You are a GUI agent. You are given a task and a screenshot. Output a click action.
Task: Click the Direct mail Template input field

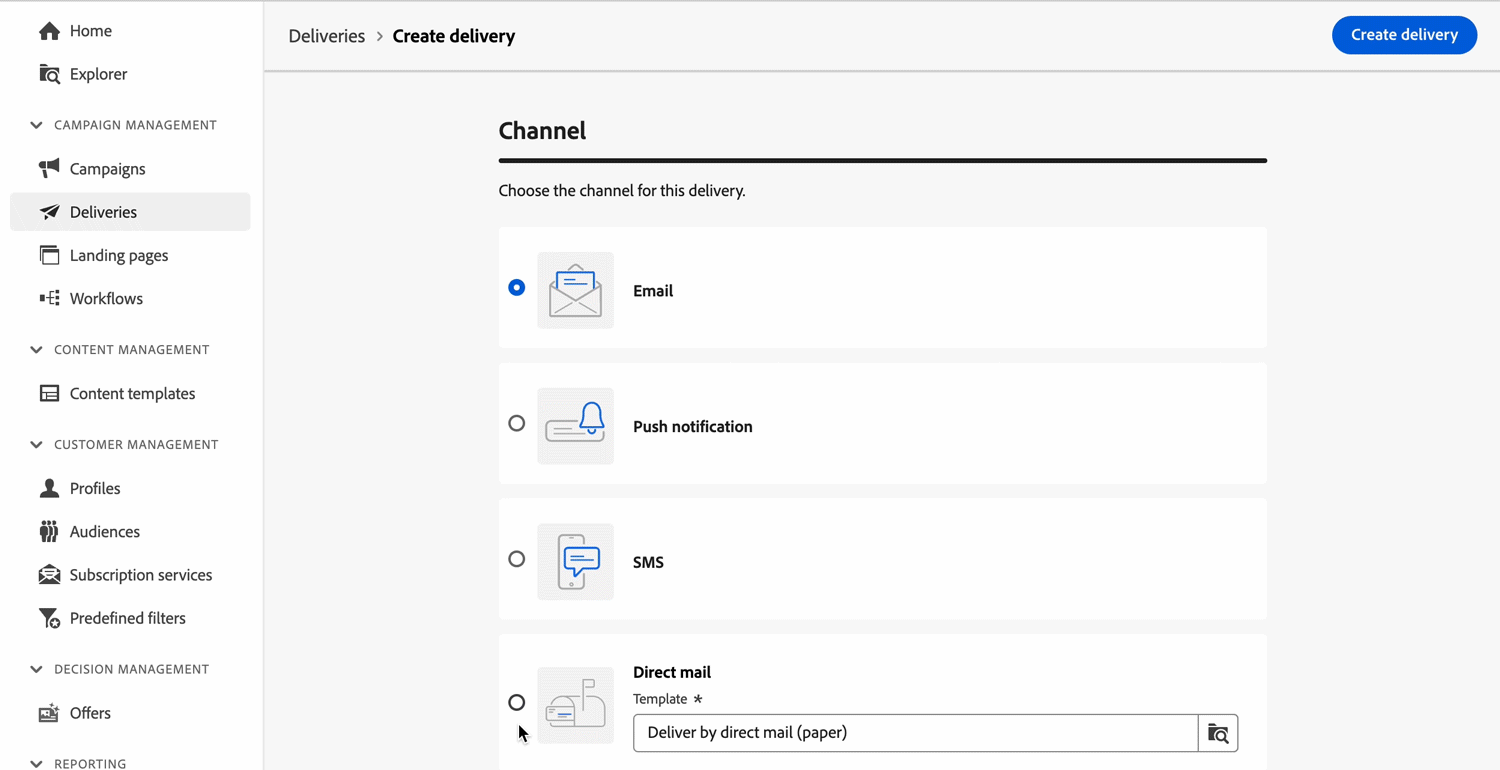coord(913,733)
